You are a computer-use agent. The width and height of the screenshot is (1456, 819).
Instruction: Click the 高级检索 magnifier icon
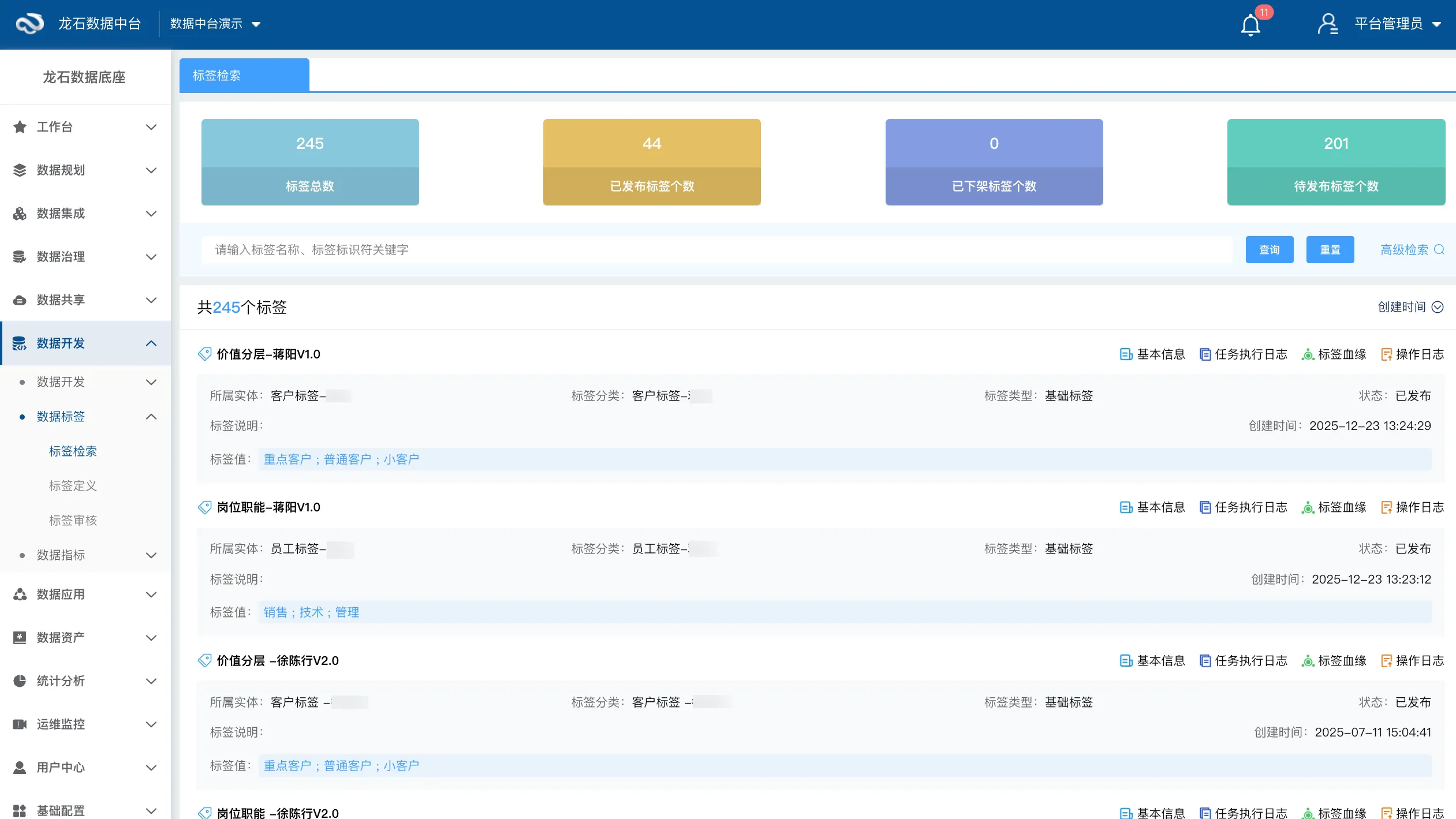pyautogui.click(x=1439, y=249)
